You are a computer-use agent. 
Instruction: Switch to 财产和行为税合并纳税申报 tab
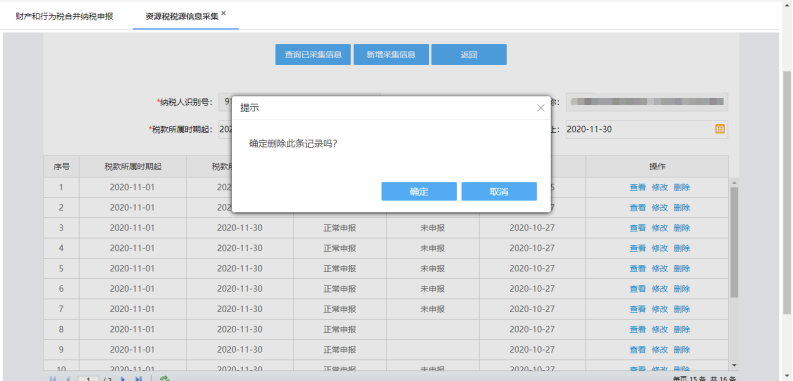[64, 16]
